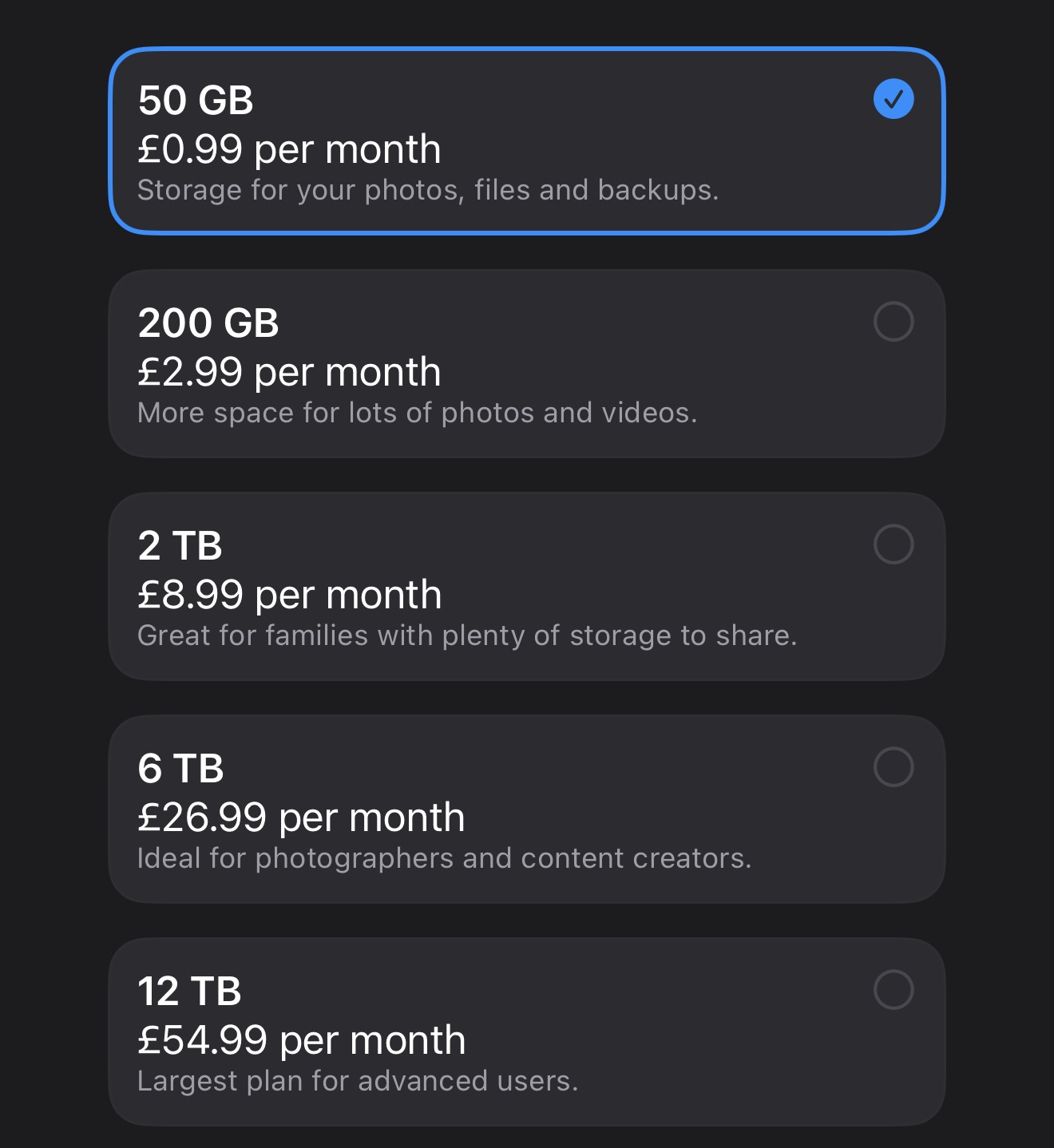Tap the £0.99 per month price
This screenshot has width=1054, height=1148.
pyautogui.click(x=289, y=150)
